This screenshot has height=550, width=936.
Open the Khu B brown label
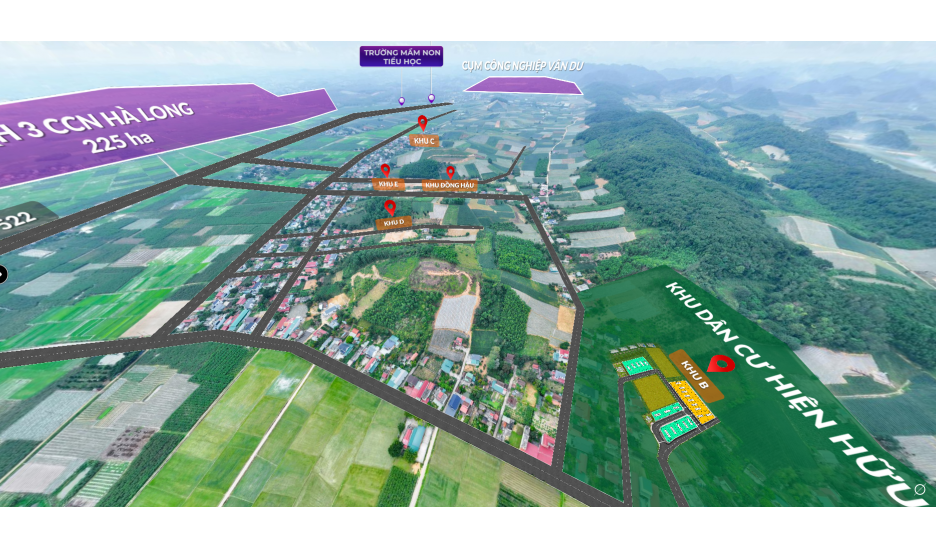(x=696, y=376)
